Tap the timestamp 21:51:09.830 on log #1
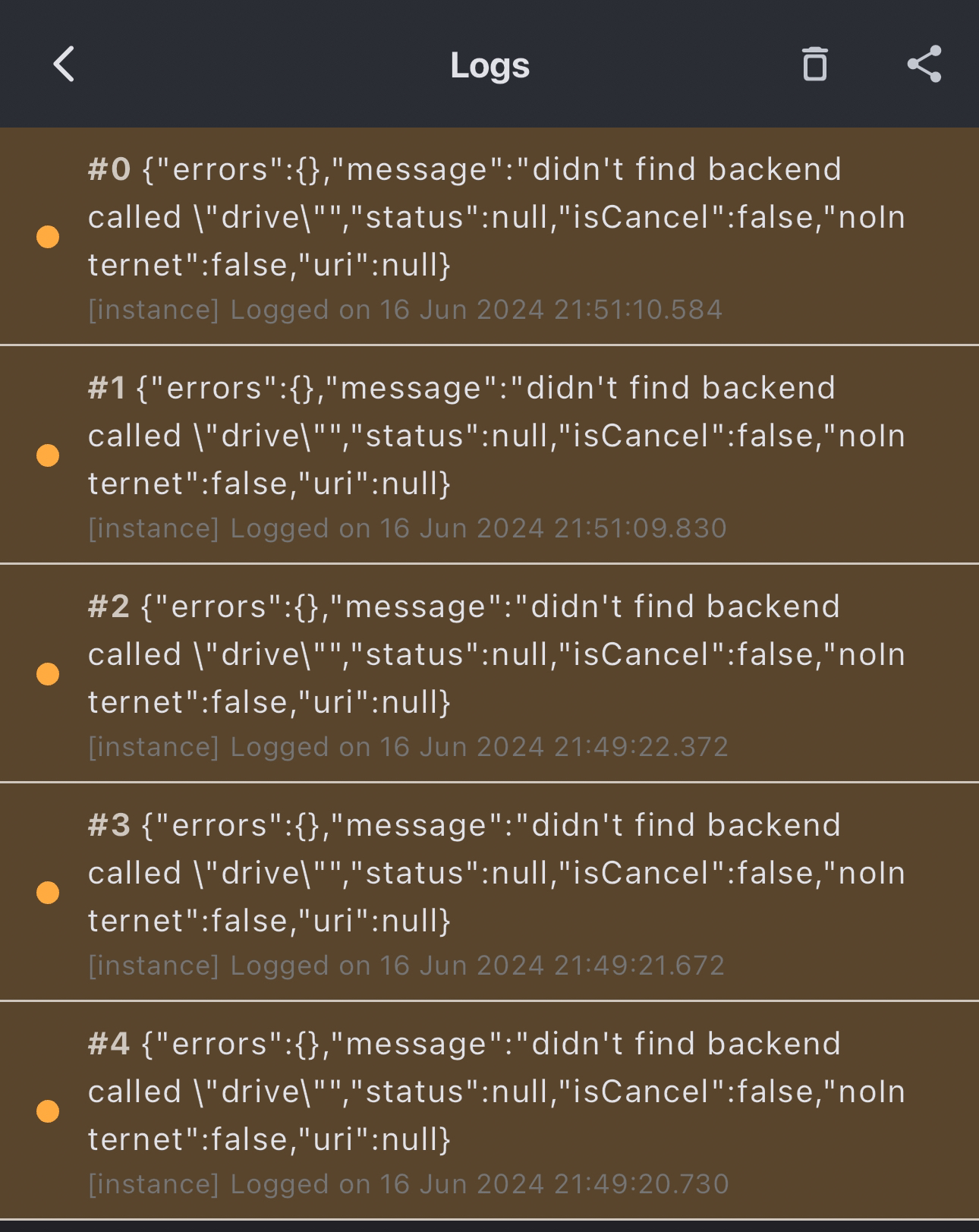Viewport: 979px width, 1232px height. pyautogui.click(x=640, y=528)
